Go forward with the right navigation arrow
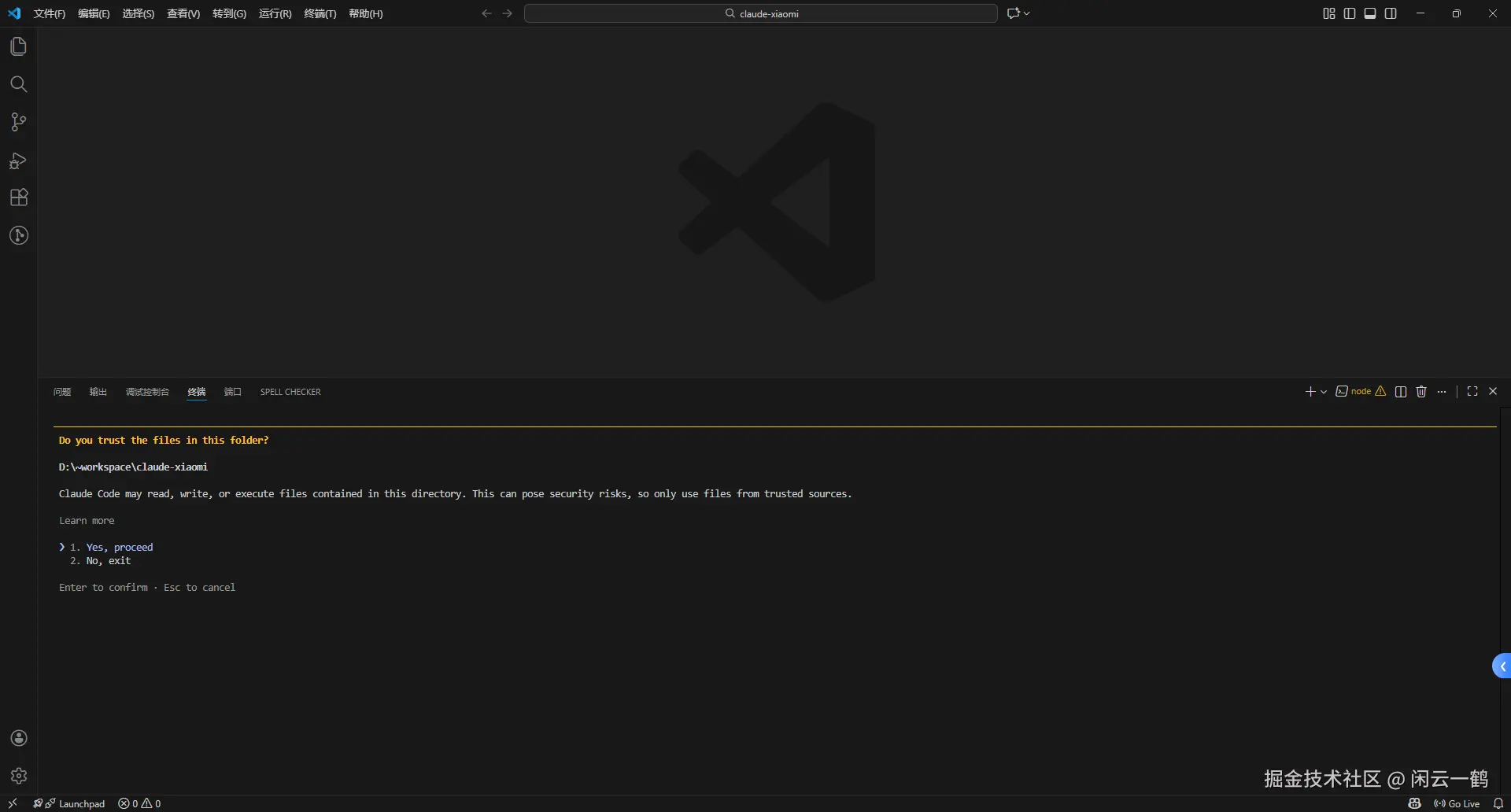1511x812 pixels. [508, 13]
